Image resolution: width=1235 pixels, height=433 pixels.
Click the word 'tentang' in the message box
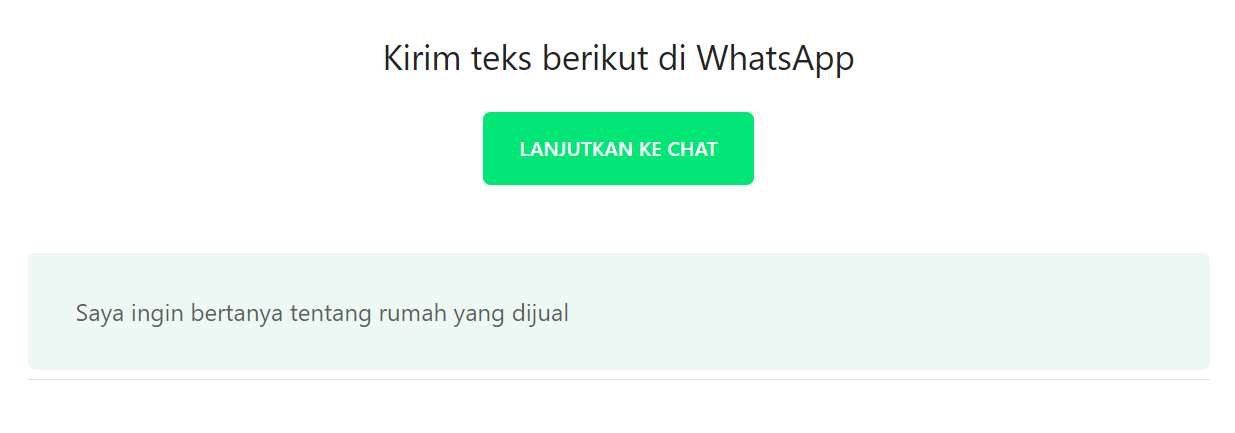pos(331,313)
